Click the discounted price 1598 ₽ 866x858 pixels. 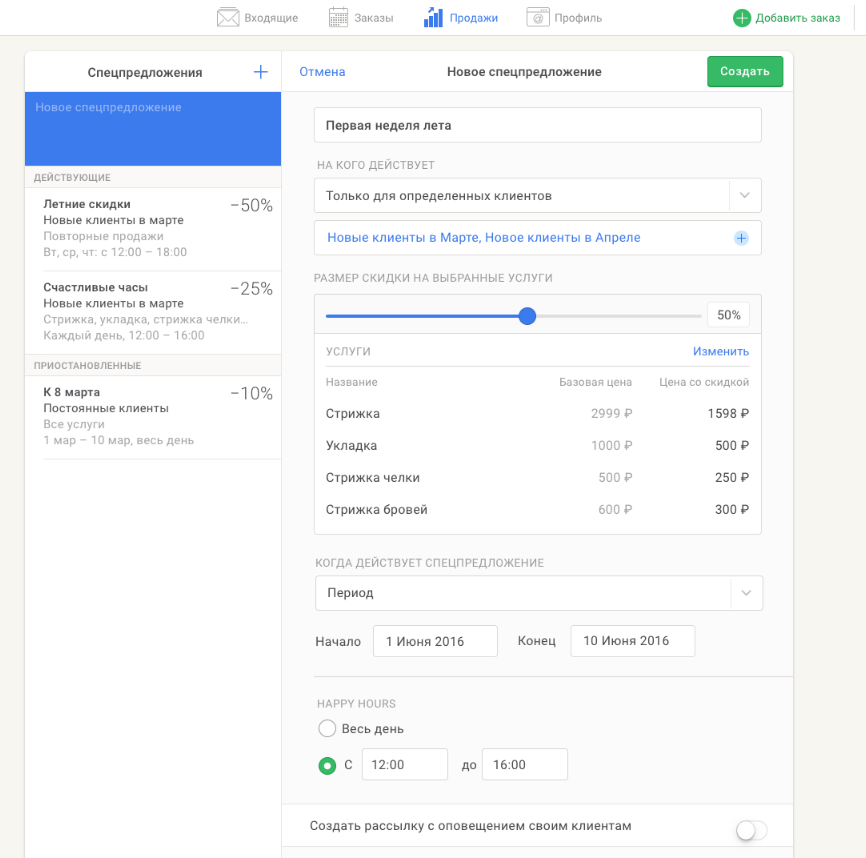pos(728,414)
